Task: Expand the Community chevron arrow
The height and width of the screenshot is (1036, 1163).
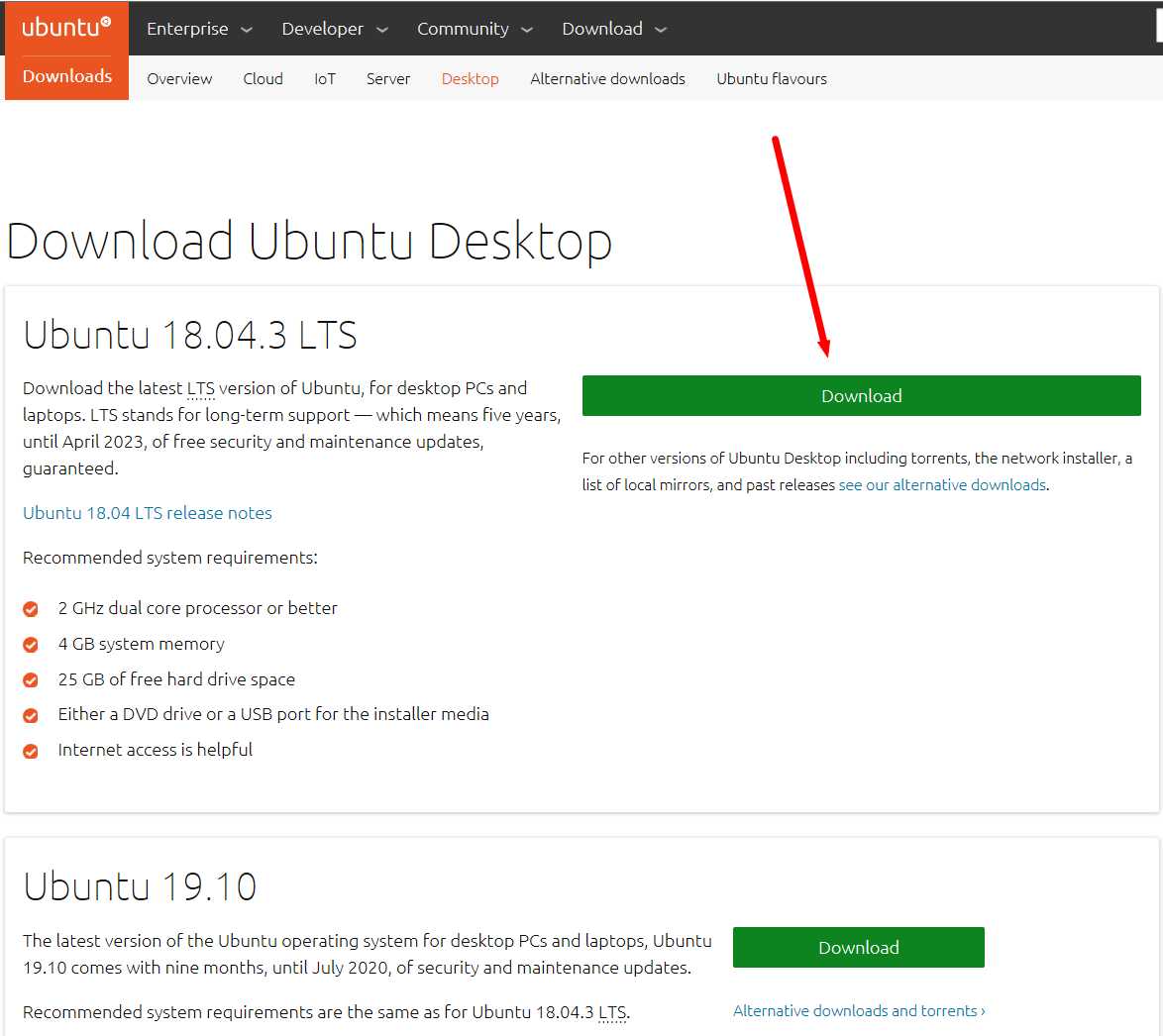Action: coord(527,30)
